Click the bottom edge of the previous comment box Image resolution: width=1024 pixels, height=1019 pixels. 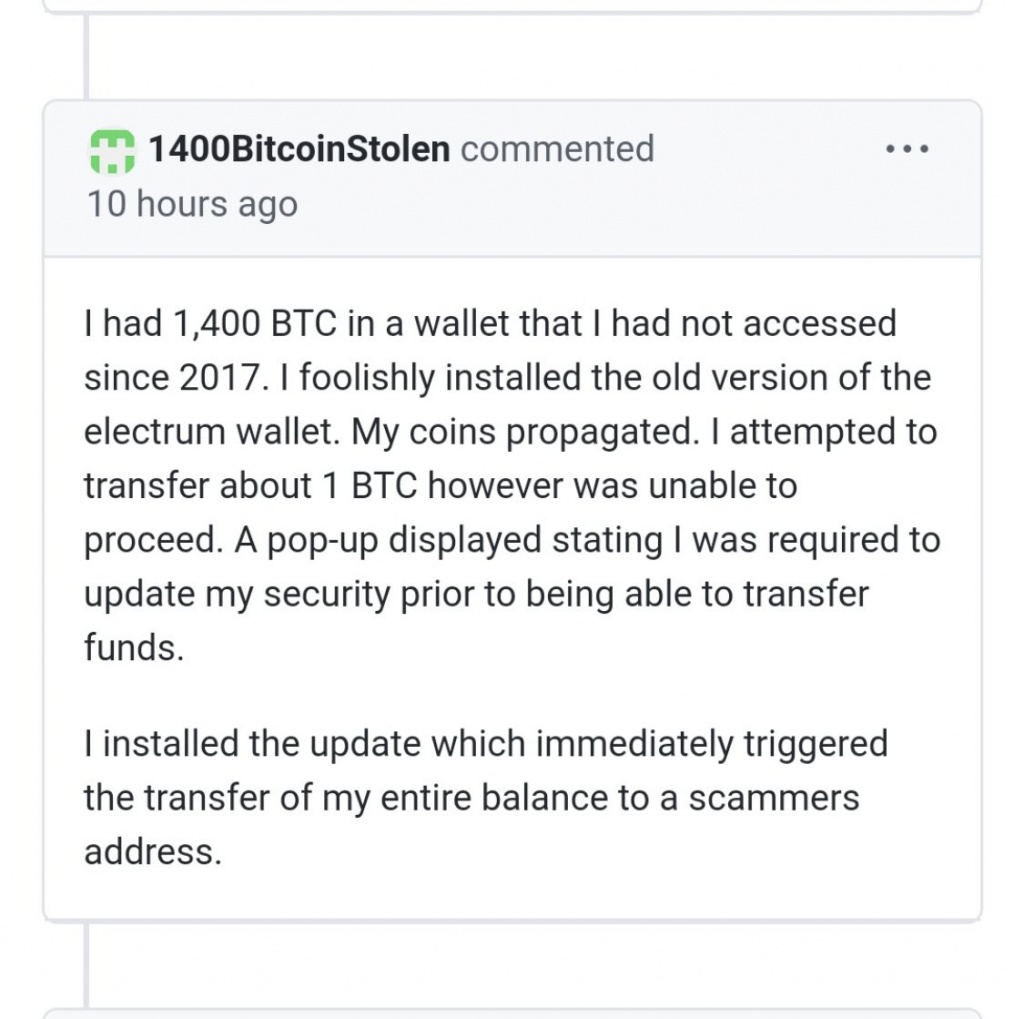(512, 10)
